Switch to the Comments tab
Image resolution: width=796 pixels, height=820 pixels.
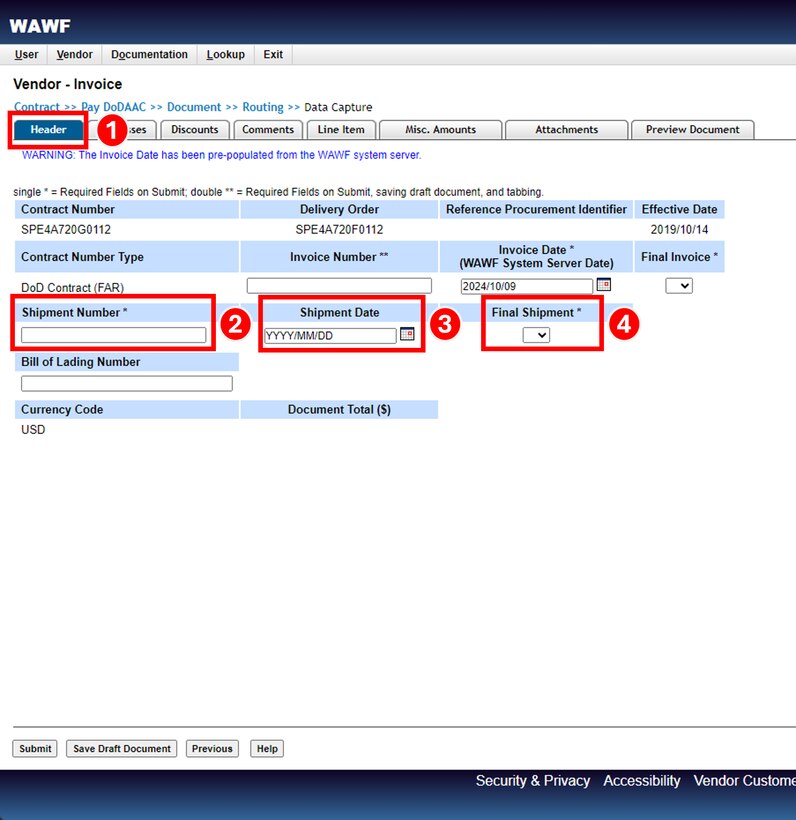[268, 130]
